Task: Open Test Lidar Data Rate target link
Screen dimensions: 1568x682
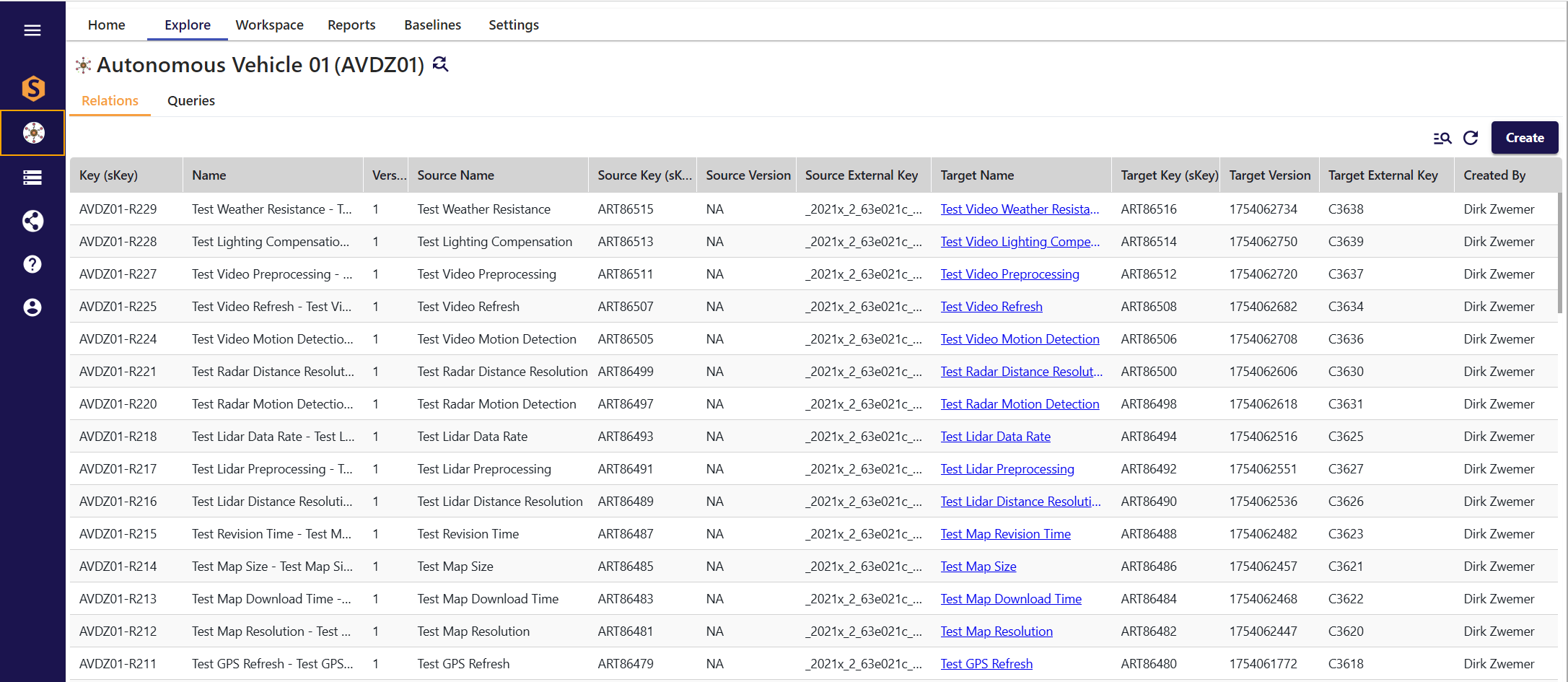Action: pos(996,437)
